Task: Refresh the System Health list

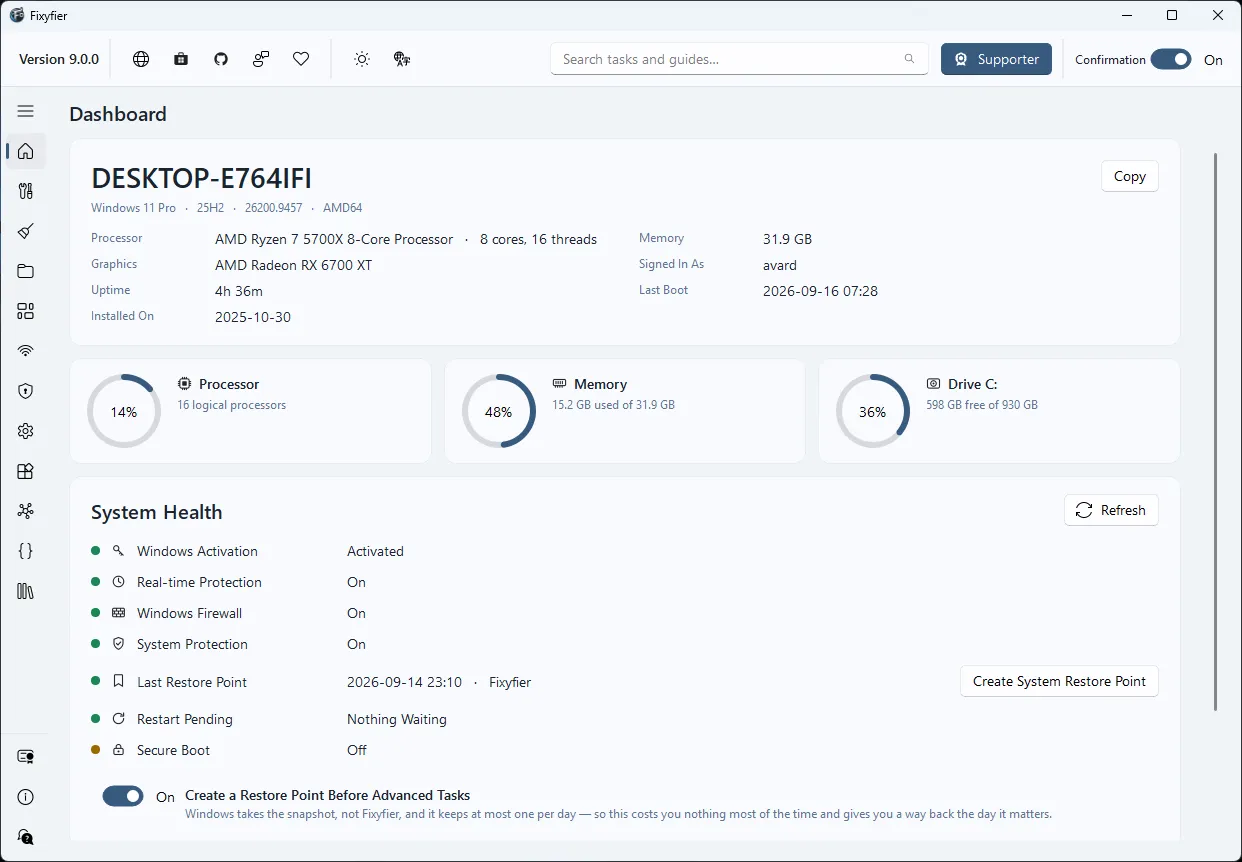Action: pos(1111,510)
